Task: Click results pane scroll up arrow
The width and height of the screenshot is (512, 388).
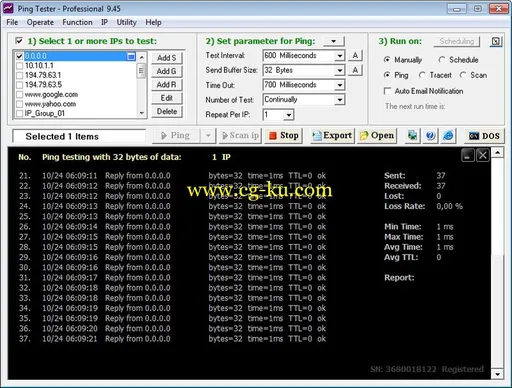Action: click(x=498, y=153)
